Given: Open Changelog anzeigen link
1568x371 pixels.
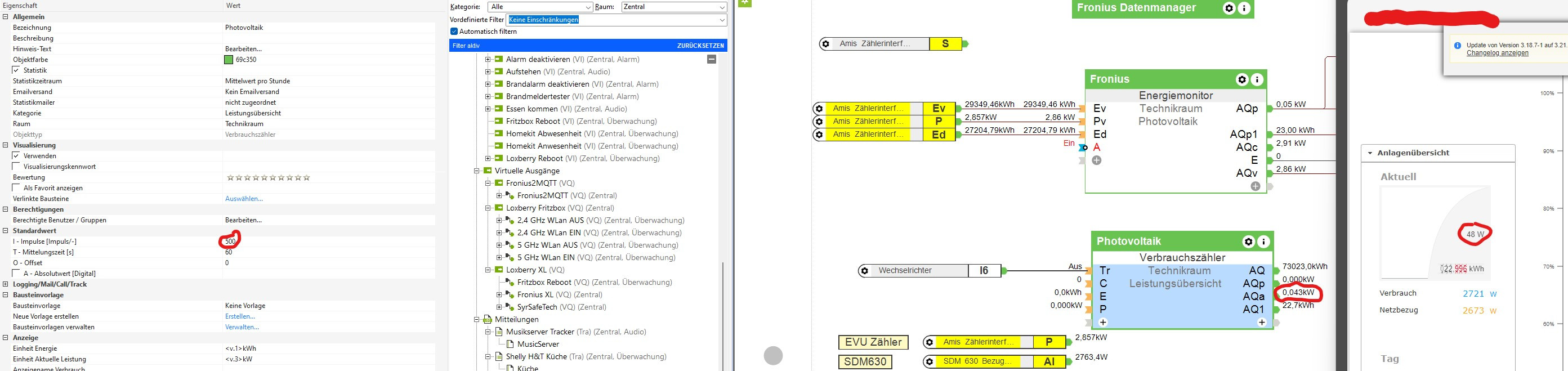Looking at the screenshot, I should coord(1498,53).
